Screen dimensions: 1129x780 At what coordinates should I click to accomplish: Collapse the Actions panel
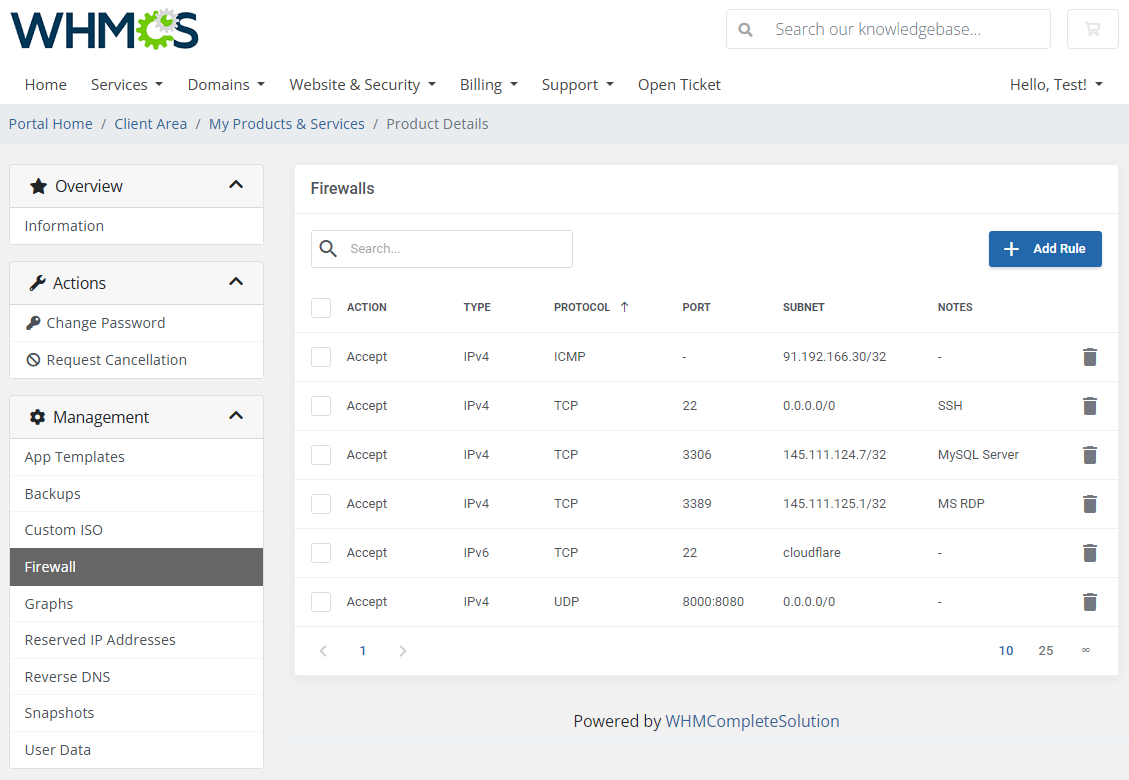point(235,282)
